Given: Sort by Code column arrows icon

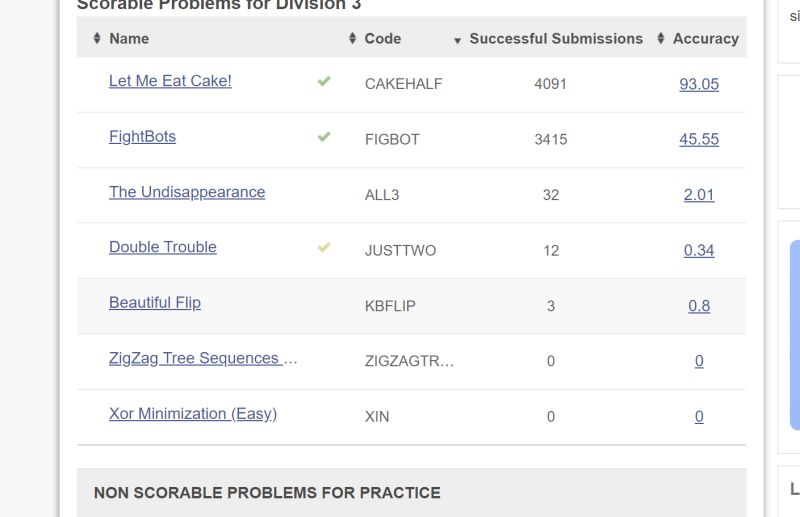Looking at the screenshot, I should (352, 38).
